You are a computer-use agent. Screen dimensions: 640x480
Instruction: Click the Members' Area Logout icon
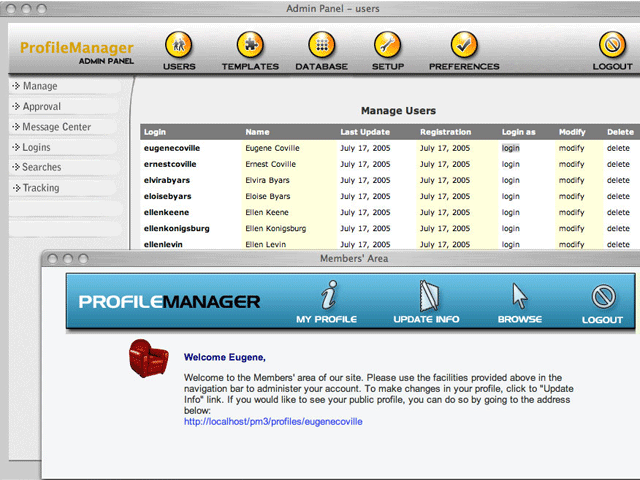click(602, 298)
